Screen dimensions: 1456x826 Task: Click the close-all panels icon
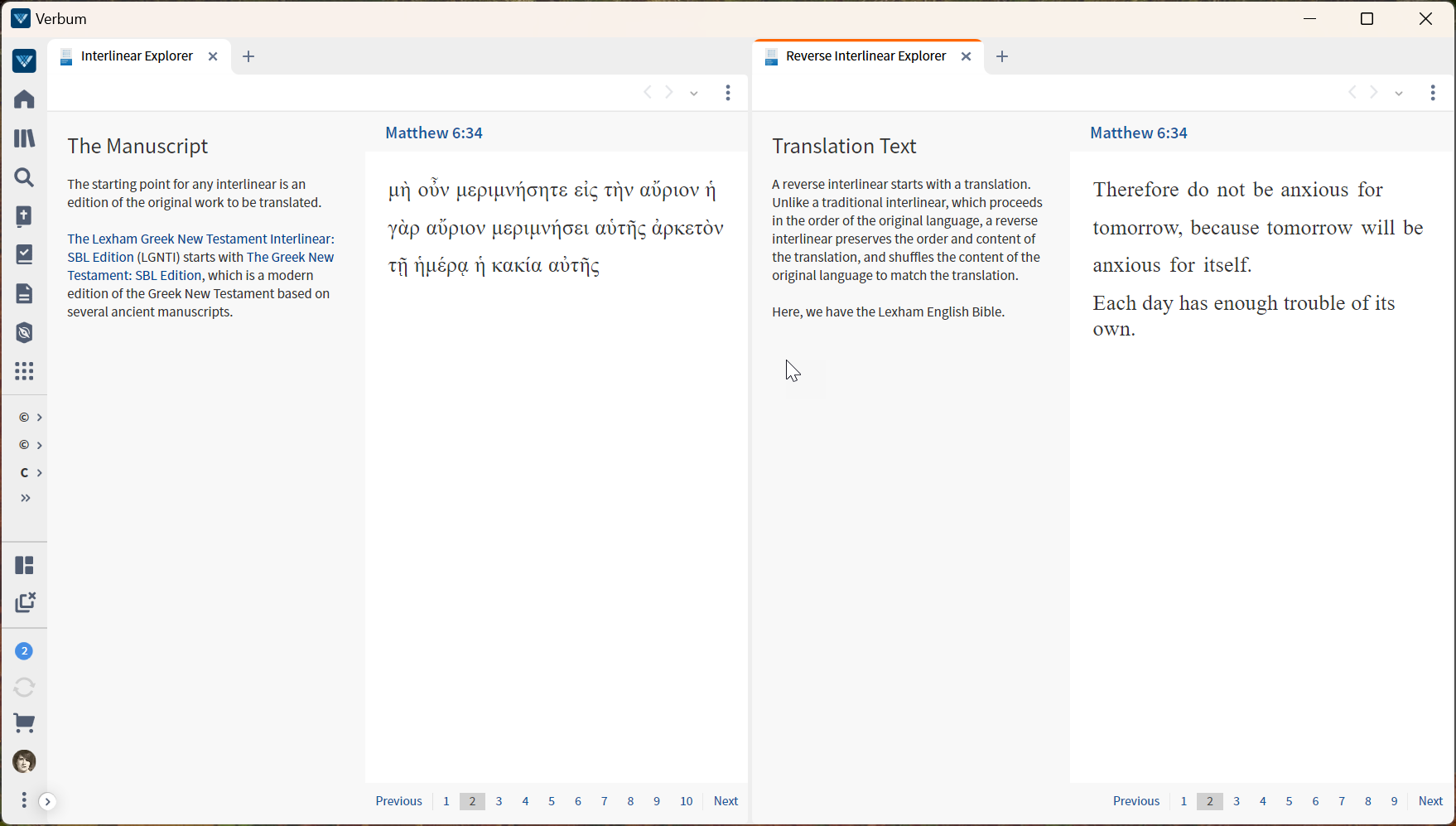click(x=25, y=602)
